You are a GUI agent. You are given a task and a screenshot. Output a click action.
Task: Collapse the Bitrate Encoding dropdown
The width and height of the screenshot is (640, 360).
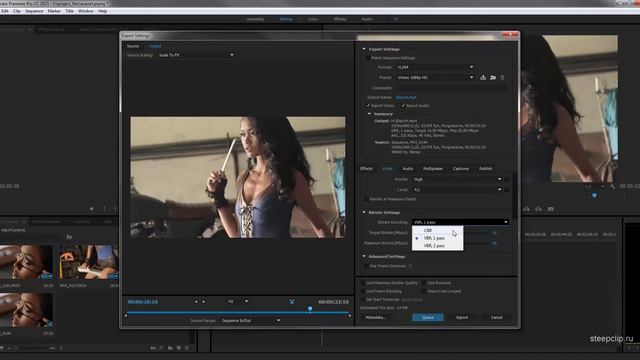(x=460, y=222)
